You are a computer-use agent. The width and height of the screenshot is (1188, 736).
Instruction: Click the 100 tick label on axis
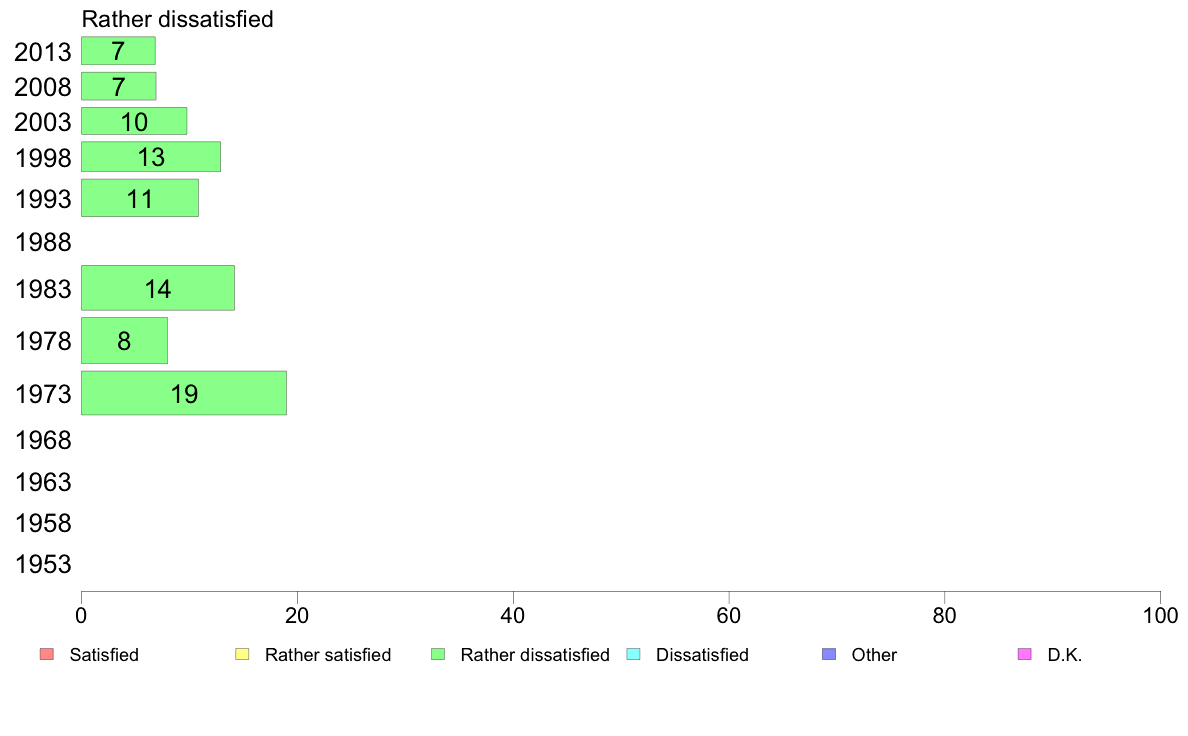[x=1160, y=615]
